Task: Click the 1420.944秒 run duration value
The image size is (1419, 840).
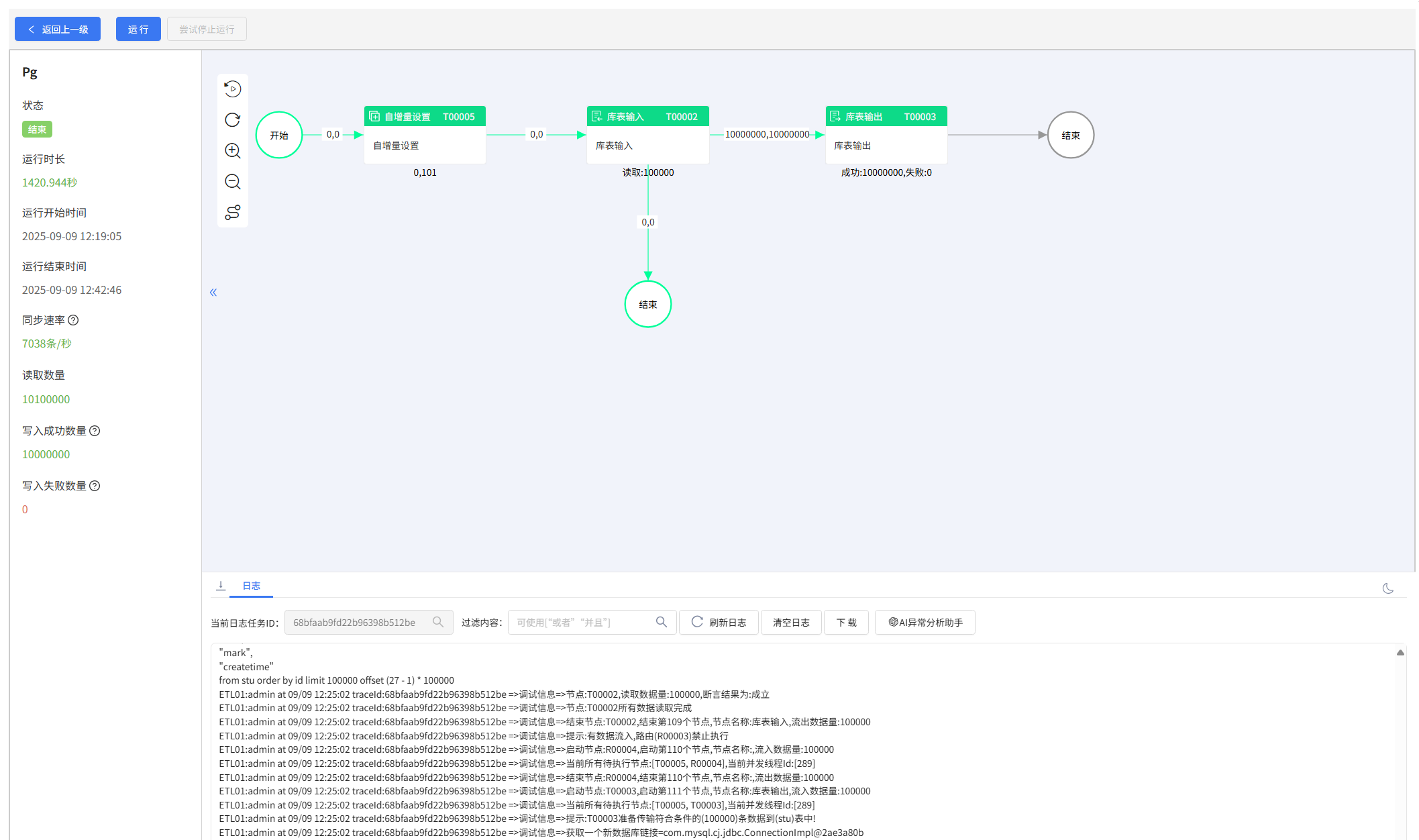Action: (x=50, y=182)
